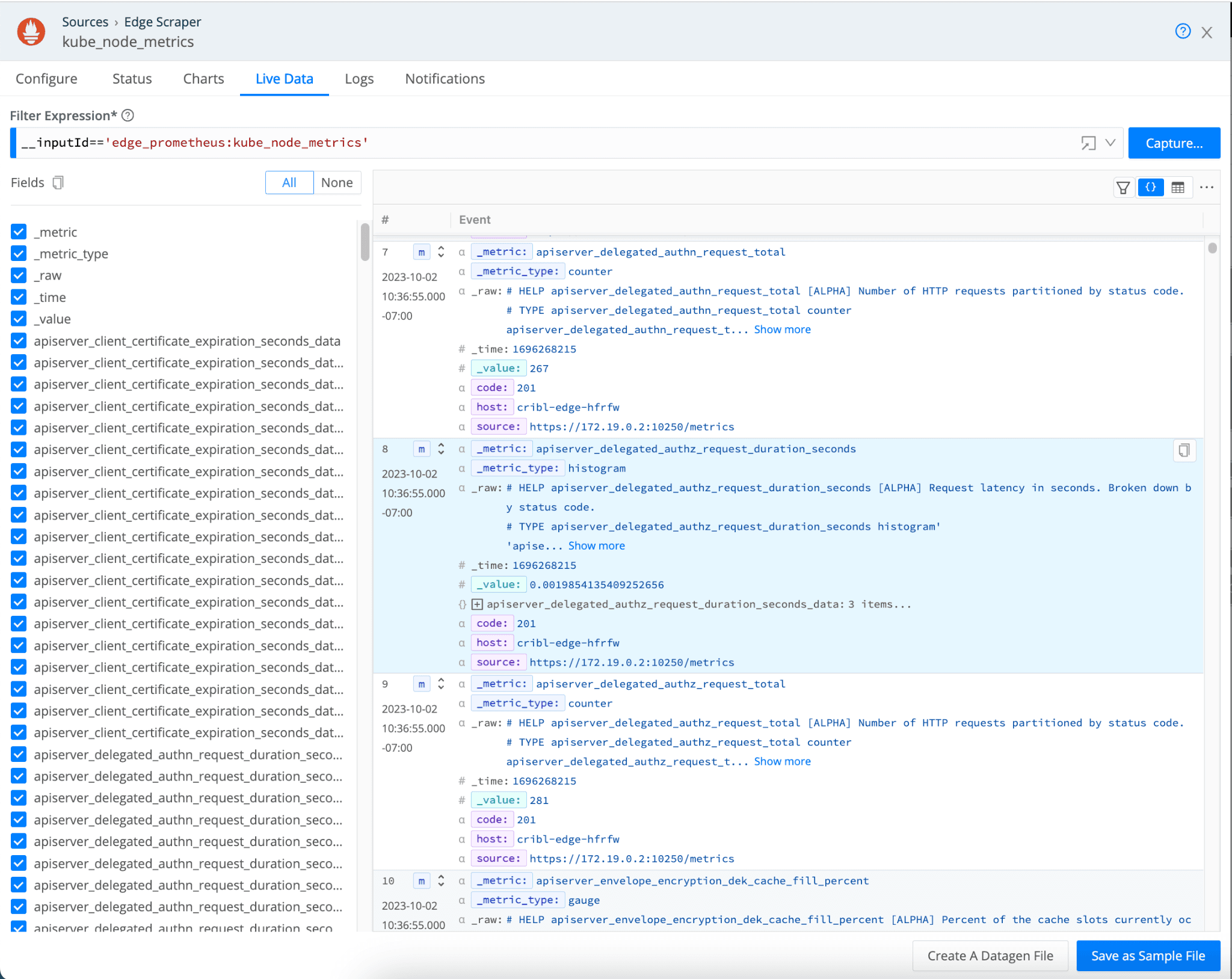The width and height of the screenshot is (1232, 979).
Task: Click the filter funnel icon above events
Action: pos(1123,188)
